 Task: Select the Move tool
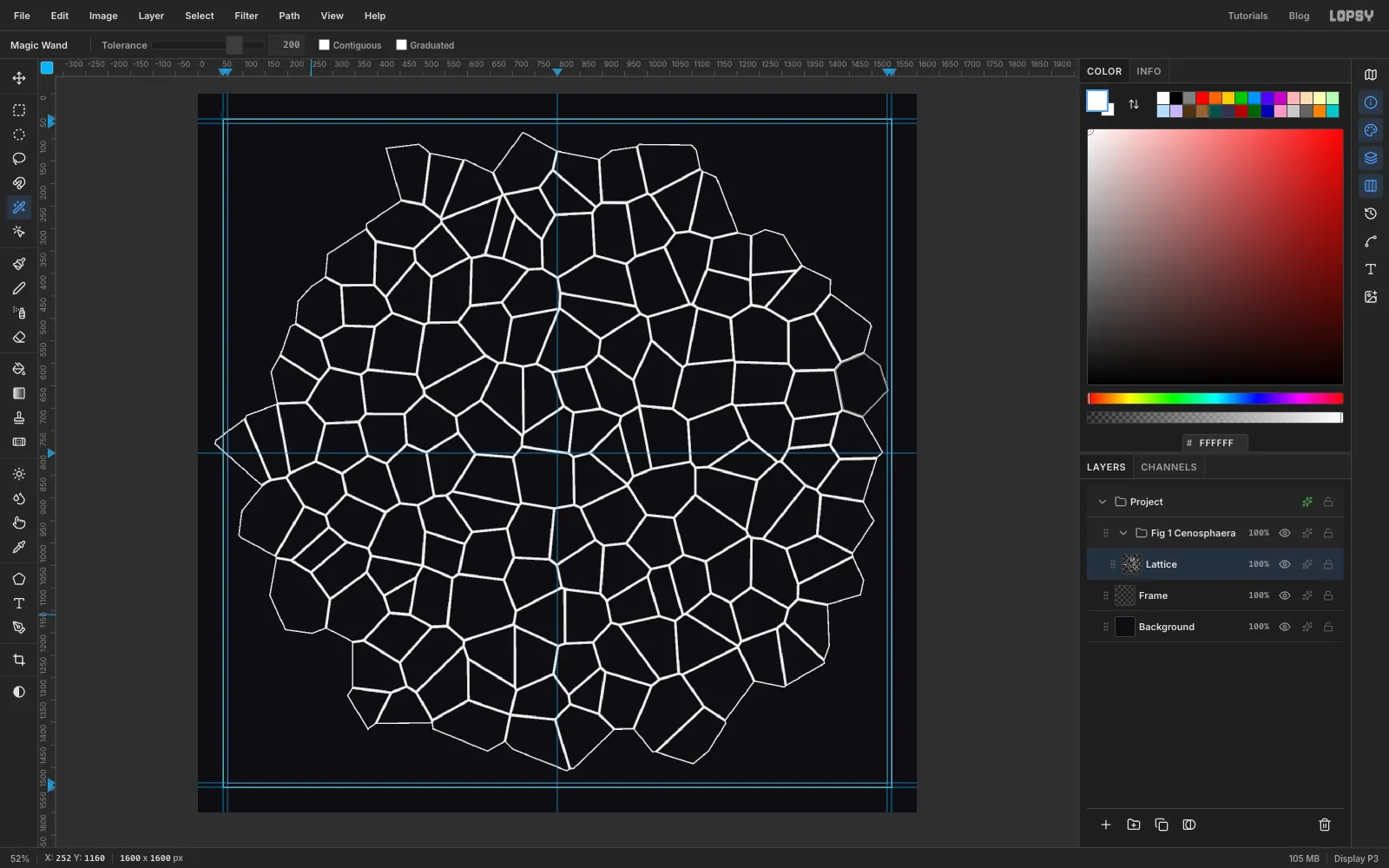(x=19, y=78)
